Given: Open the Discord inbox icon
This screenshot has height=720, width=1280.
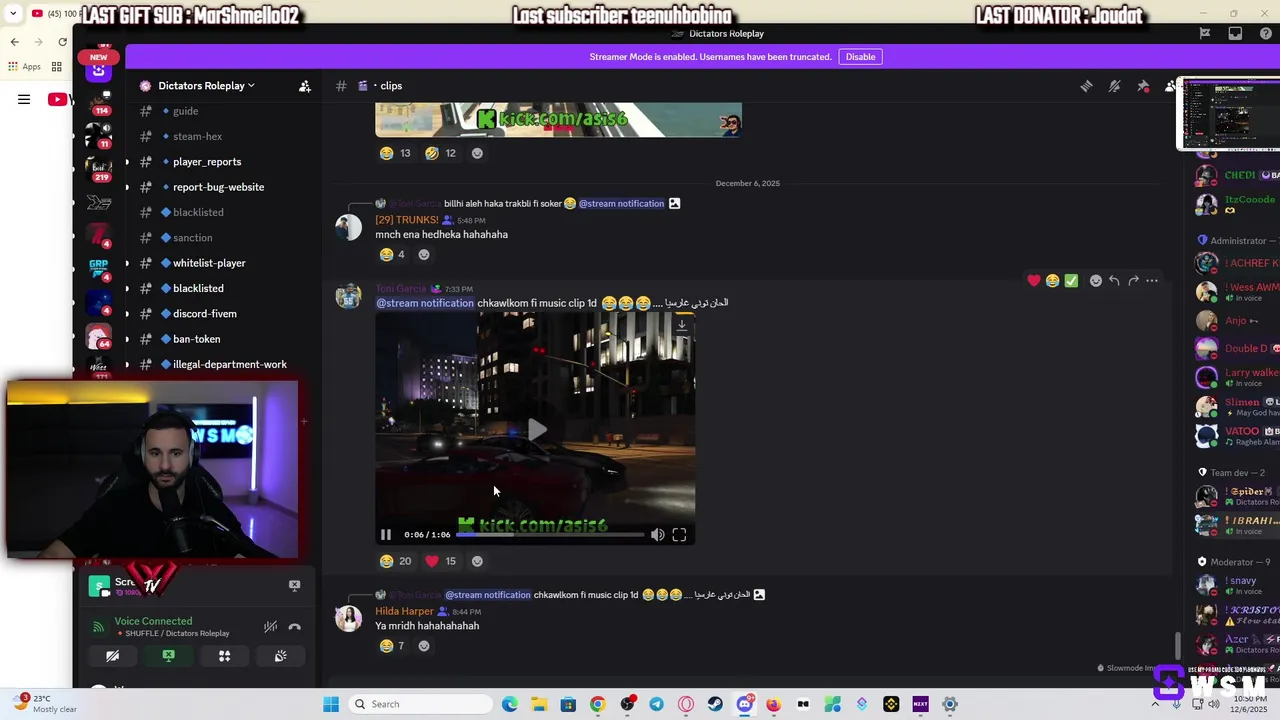Looking at the screenshot, I should pos(1235,33).
